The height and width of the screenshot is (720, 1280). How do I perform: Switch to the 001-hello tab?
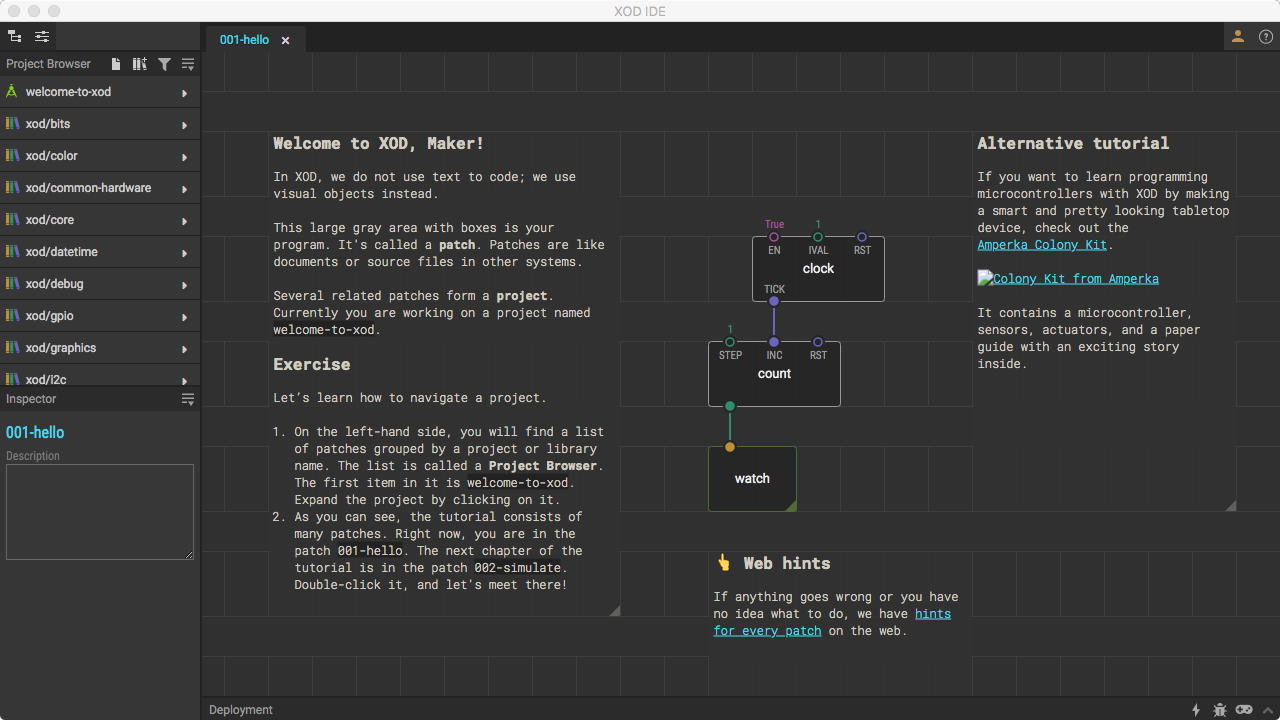click(244, 40)
